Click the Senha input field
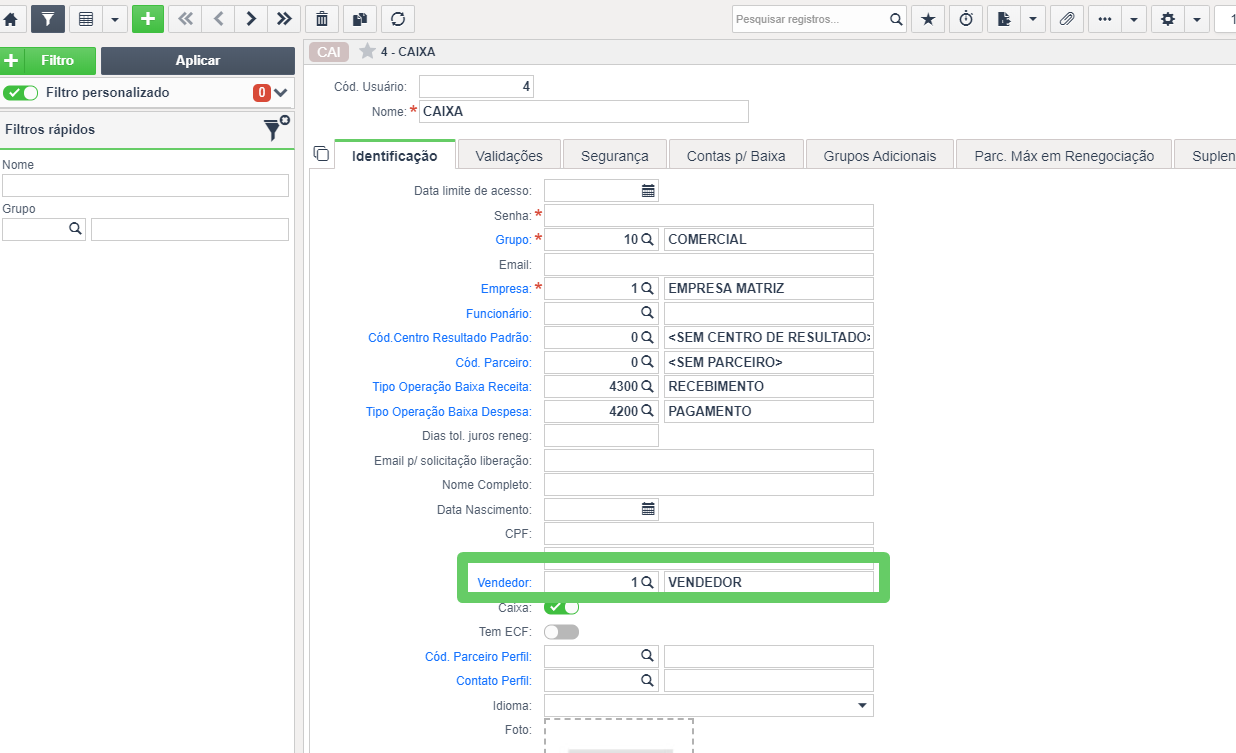This screenshot has height=753, width=1236. click(x=709, y=215)
